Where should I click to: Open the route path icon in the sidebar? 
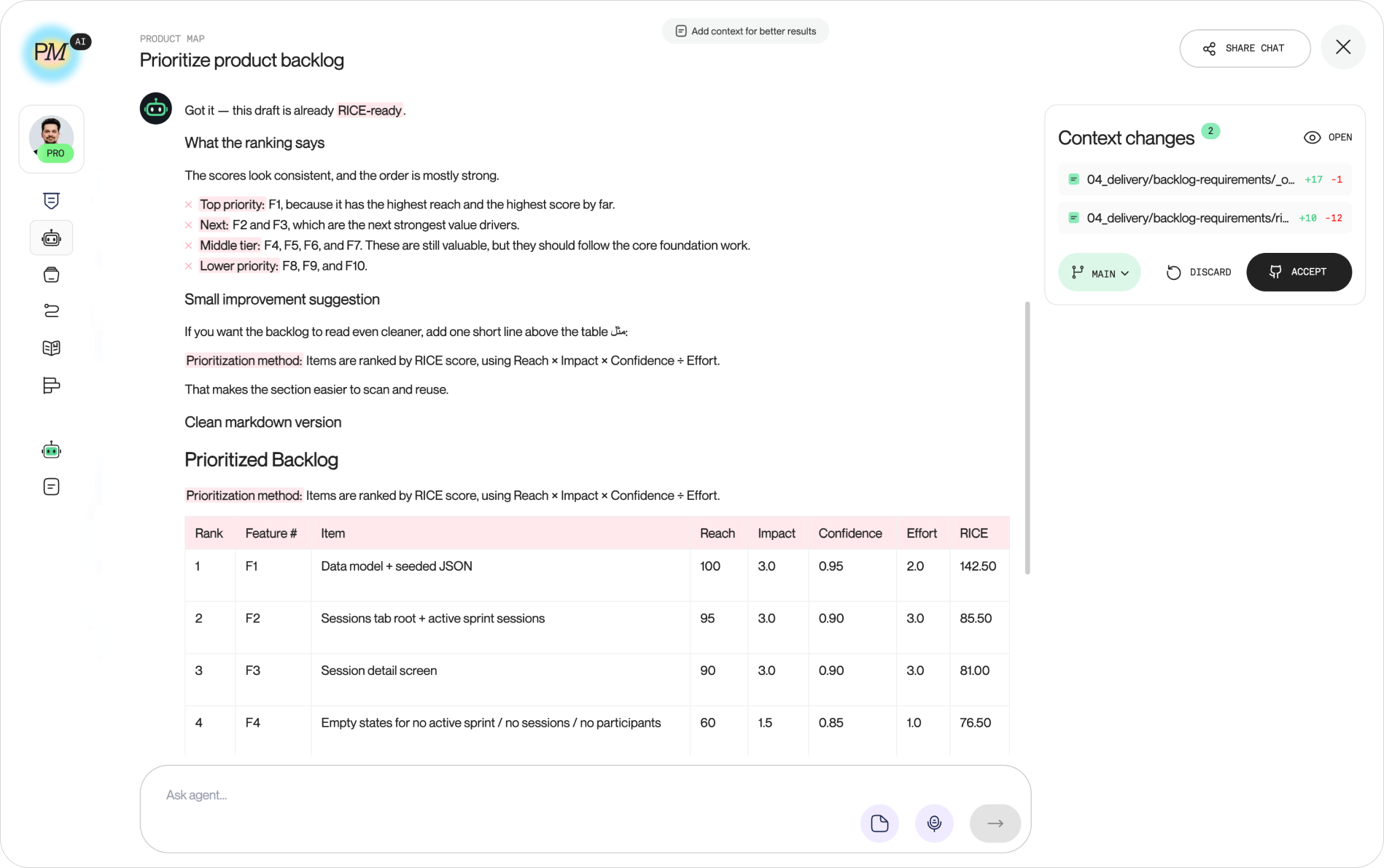[51, 310]
